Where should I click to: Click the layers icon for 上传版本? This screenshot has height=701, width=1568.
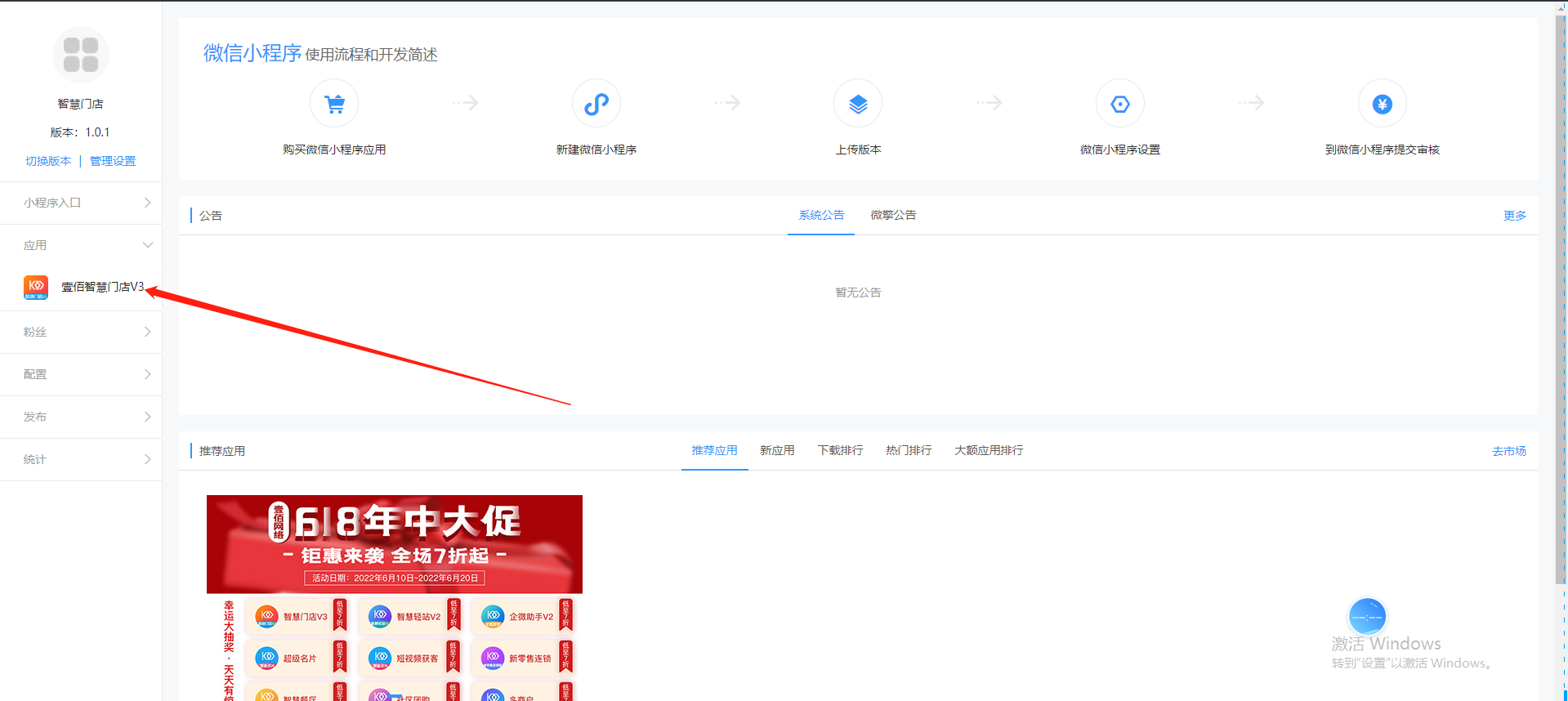click(858, 104)
